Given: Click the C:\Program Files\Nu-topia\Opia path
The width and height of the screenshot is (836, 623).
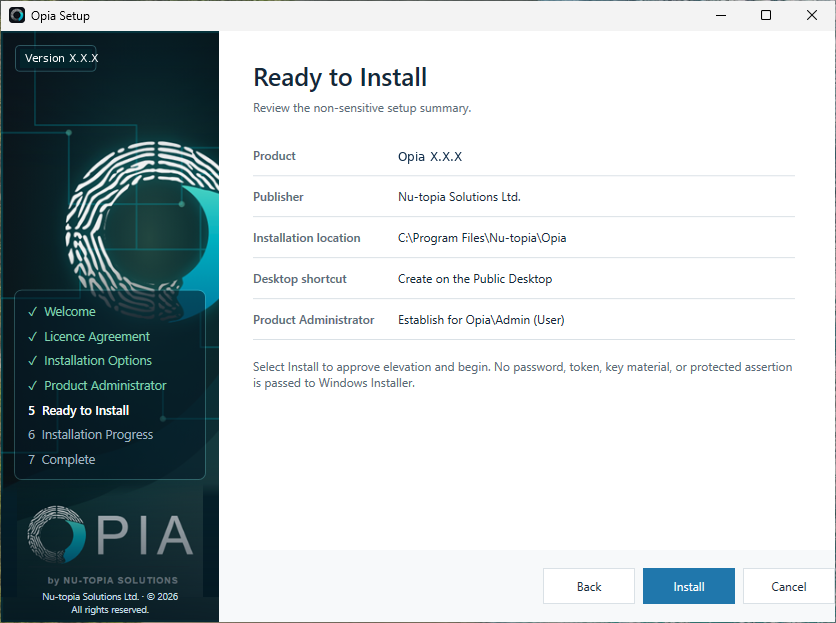Looking at the screenshot, I should pos(482,238).
